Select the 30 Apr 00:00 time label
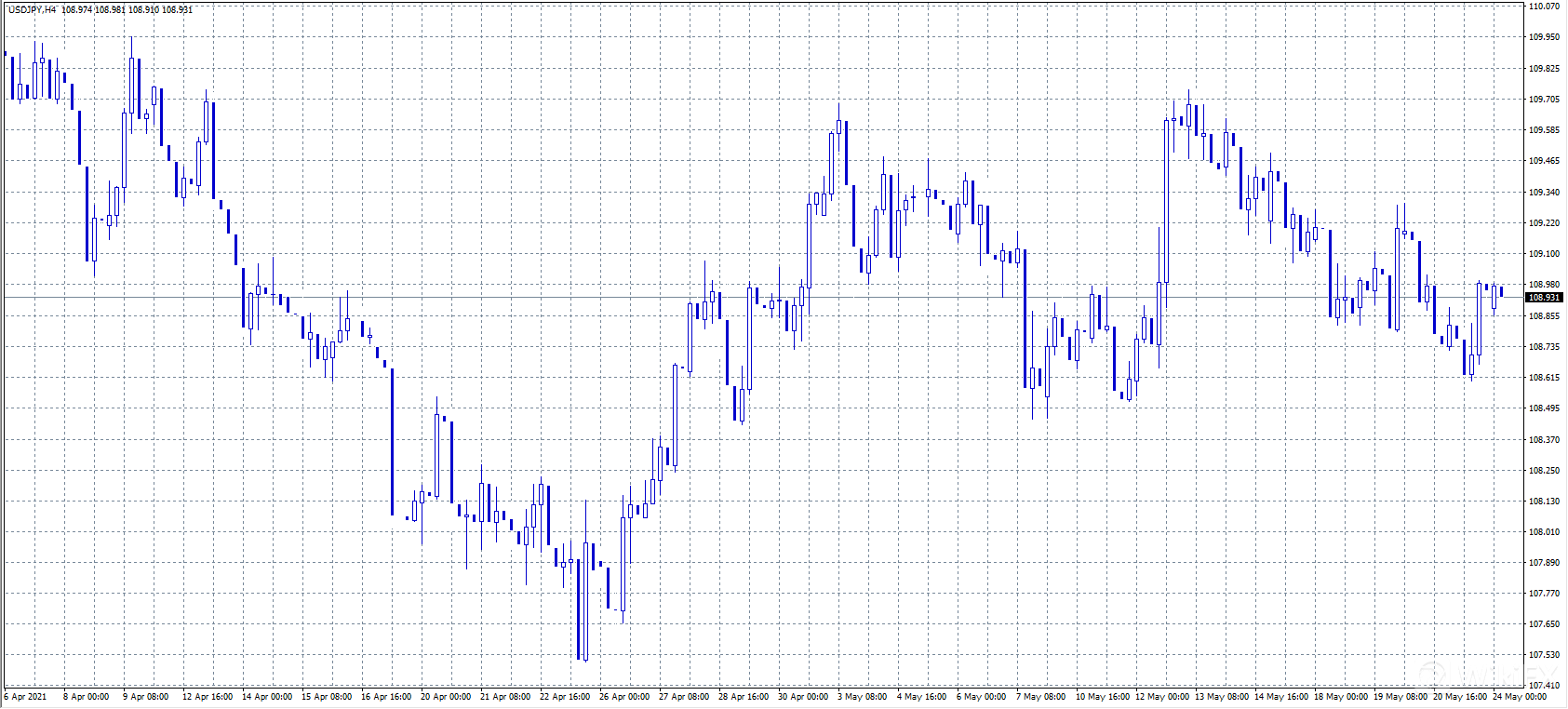 (x=803, y=697)
